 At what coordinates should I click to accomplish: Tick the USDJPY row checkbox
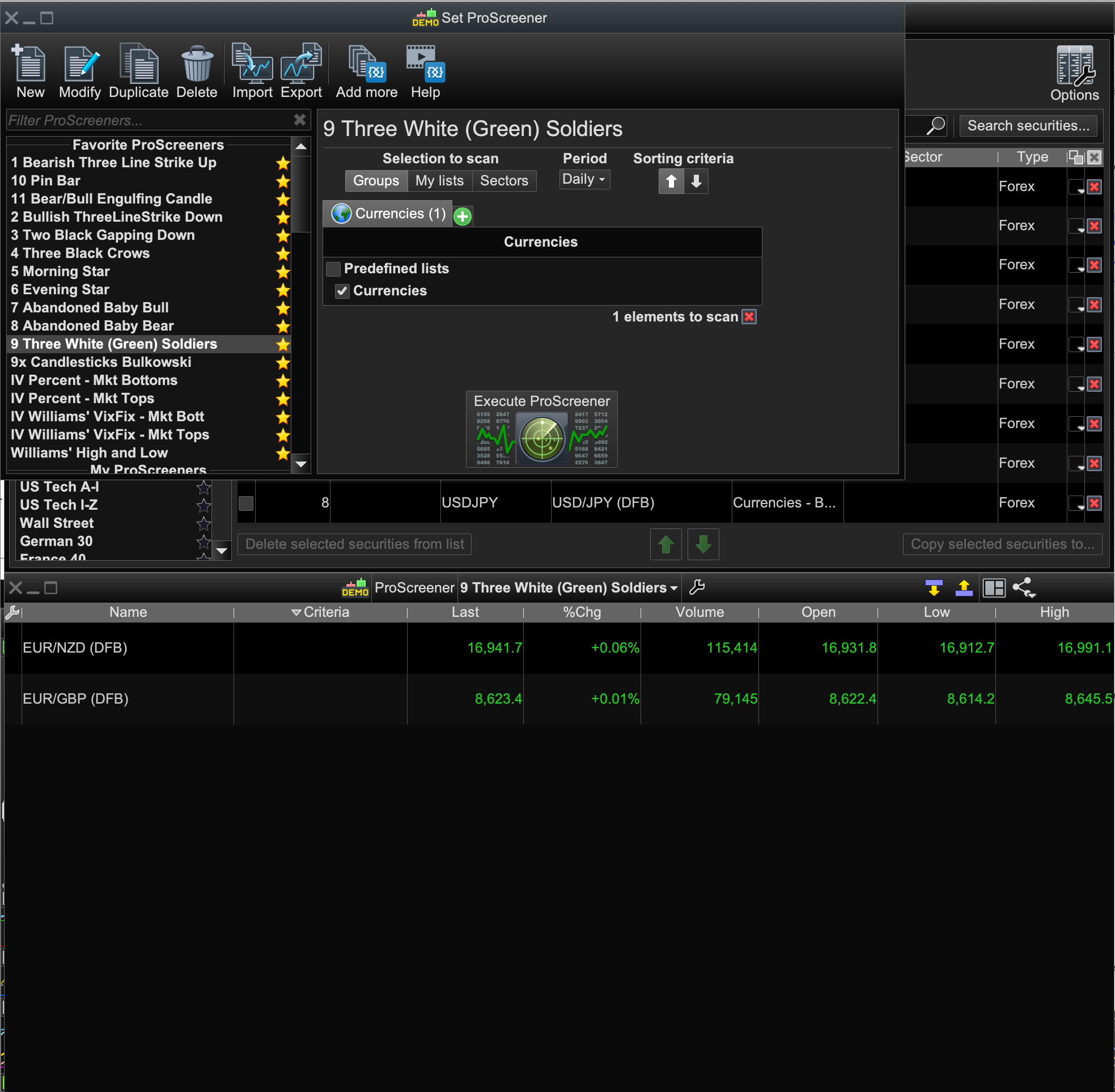point(246,503)
